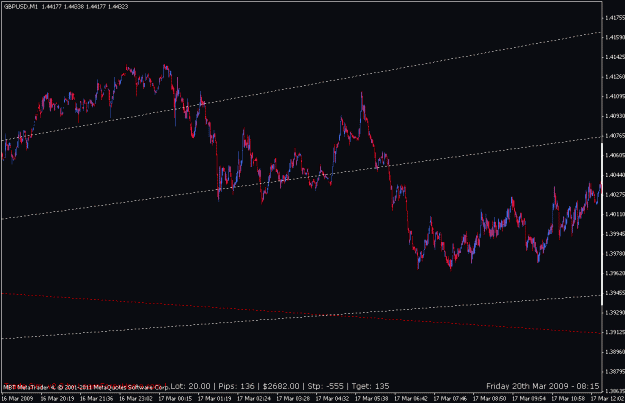Screen dimensions: 625x403
Task: Click the 1.40440 price axis label
Action: coord(615,175)
